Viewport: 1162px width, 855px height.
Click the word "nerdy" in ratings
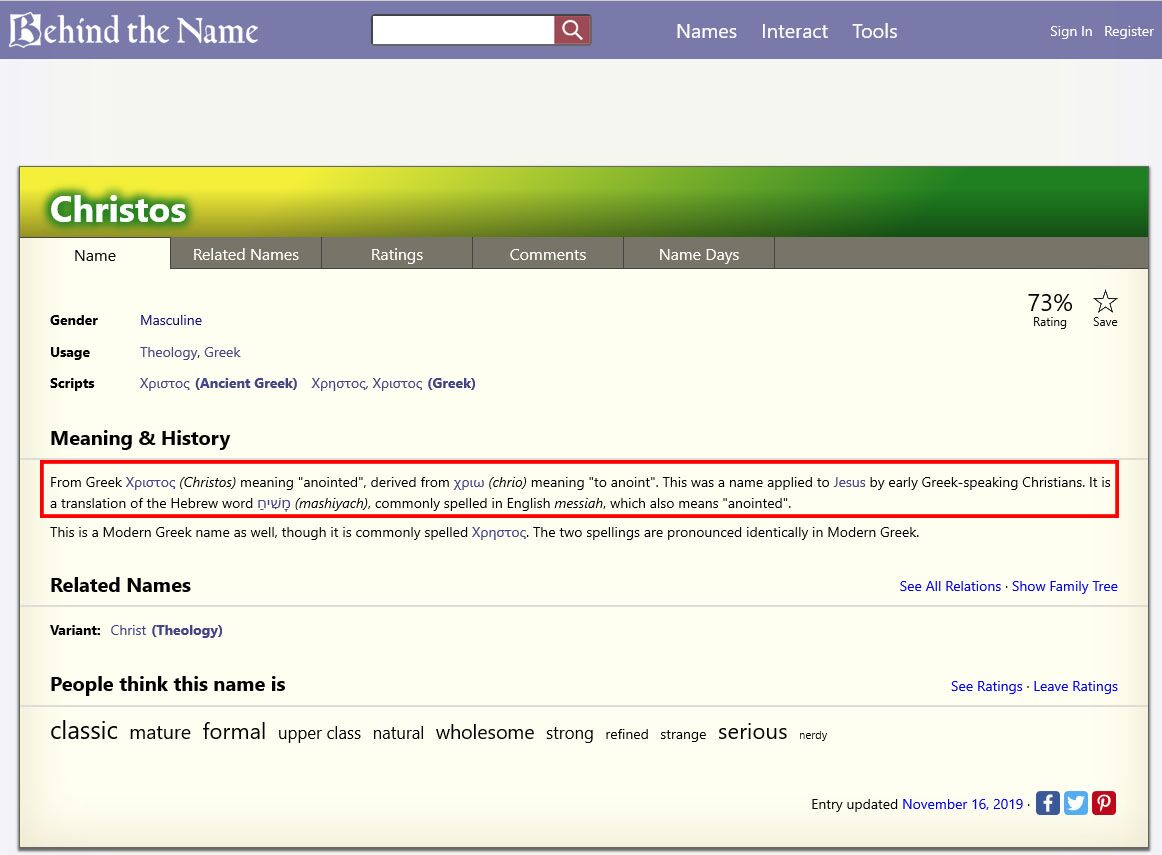[x=813, y=735]
